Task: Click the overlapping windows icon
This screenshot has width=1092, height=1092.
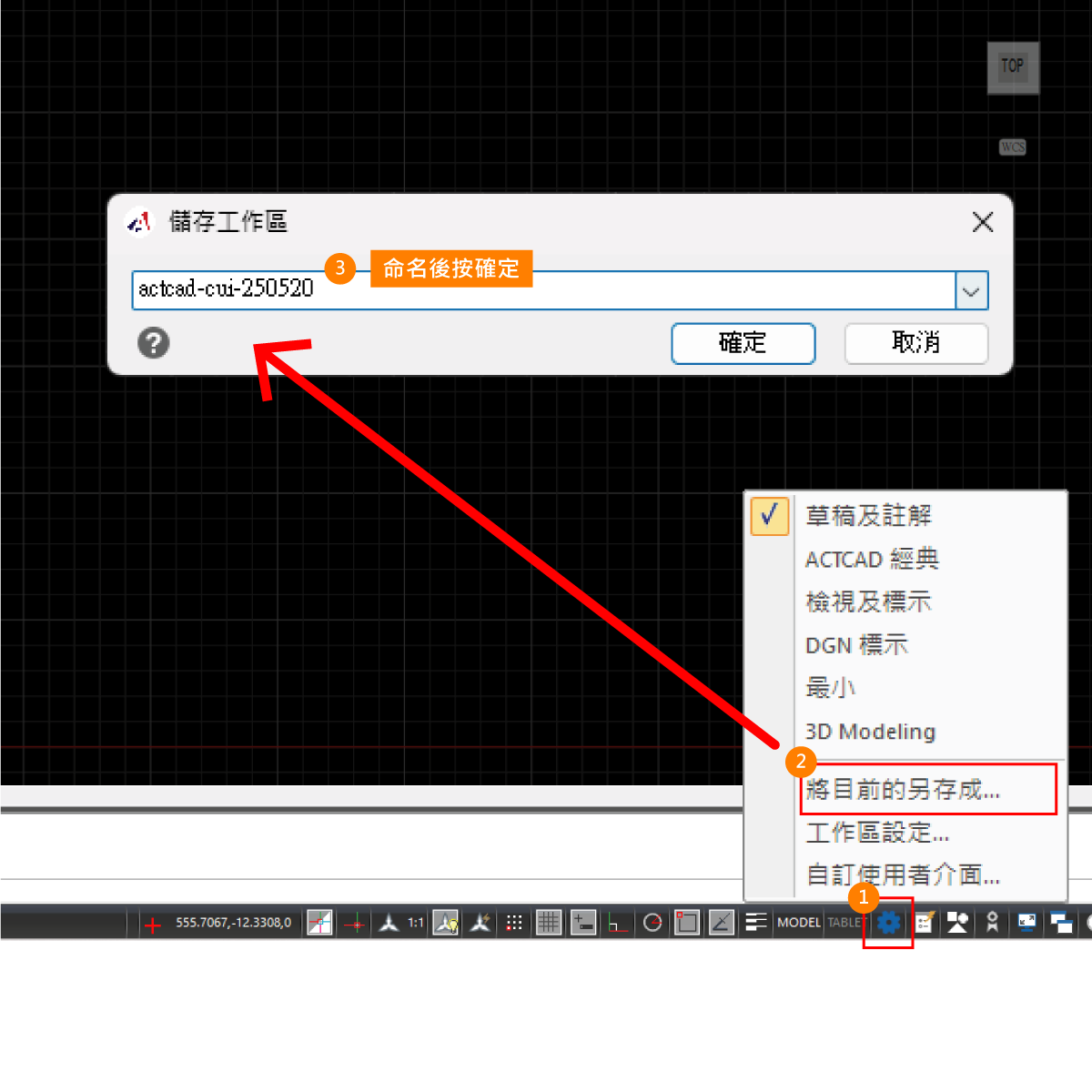Action: (1061, 923)
